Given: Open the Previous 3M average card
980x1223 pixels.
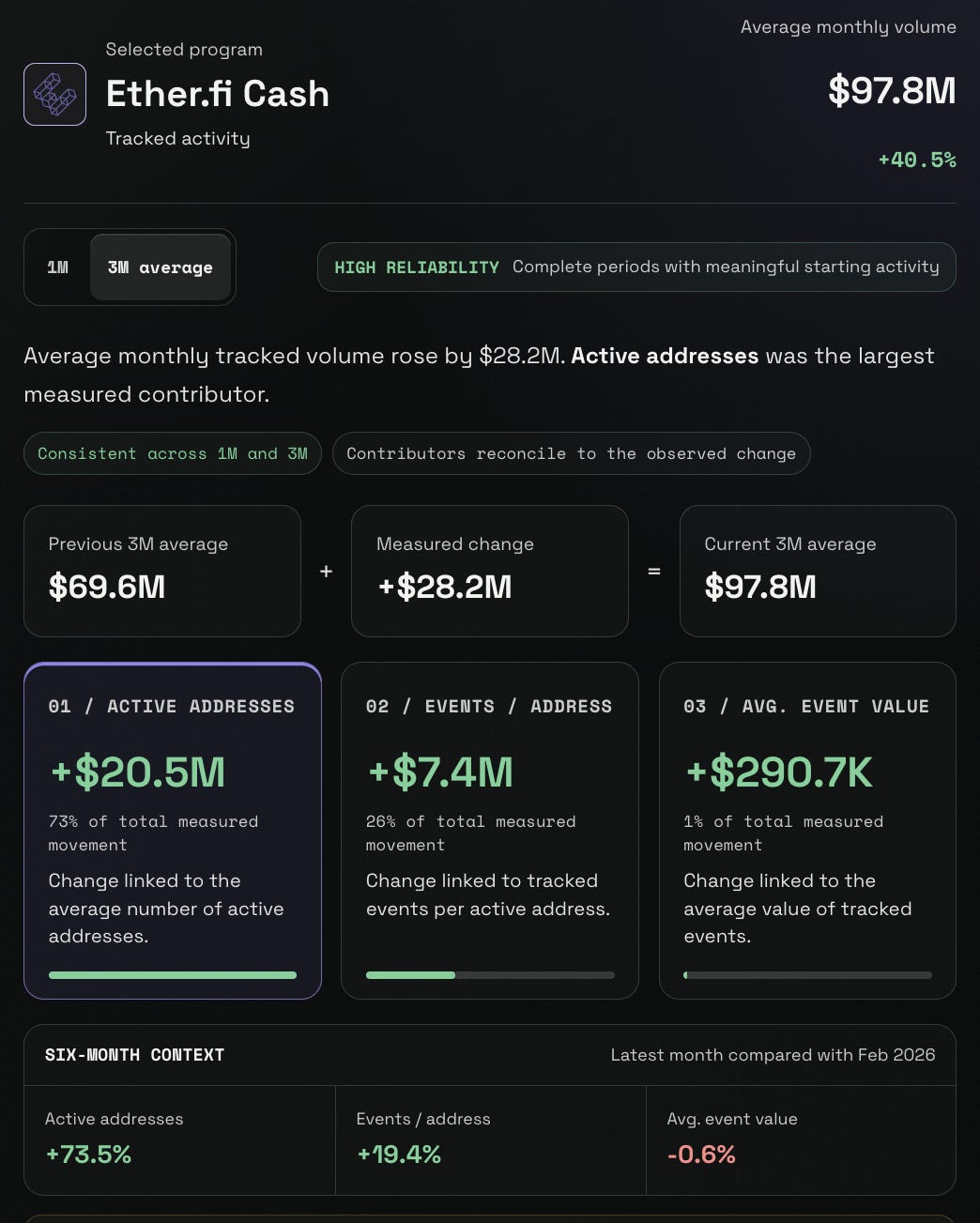Looking at the screenshot, I should pyautogui.click(x=162, y=571).
